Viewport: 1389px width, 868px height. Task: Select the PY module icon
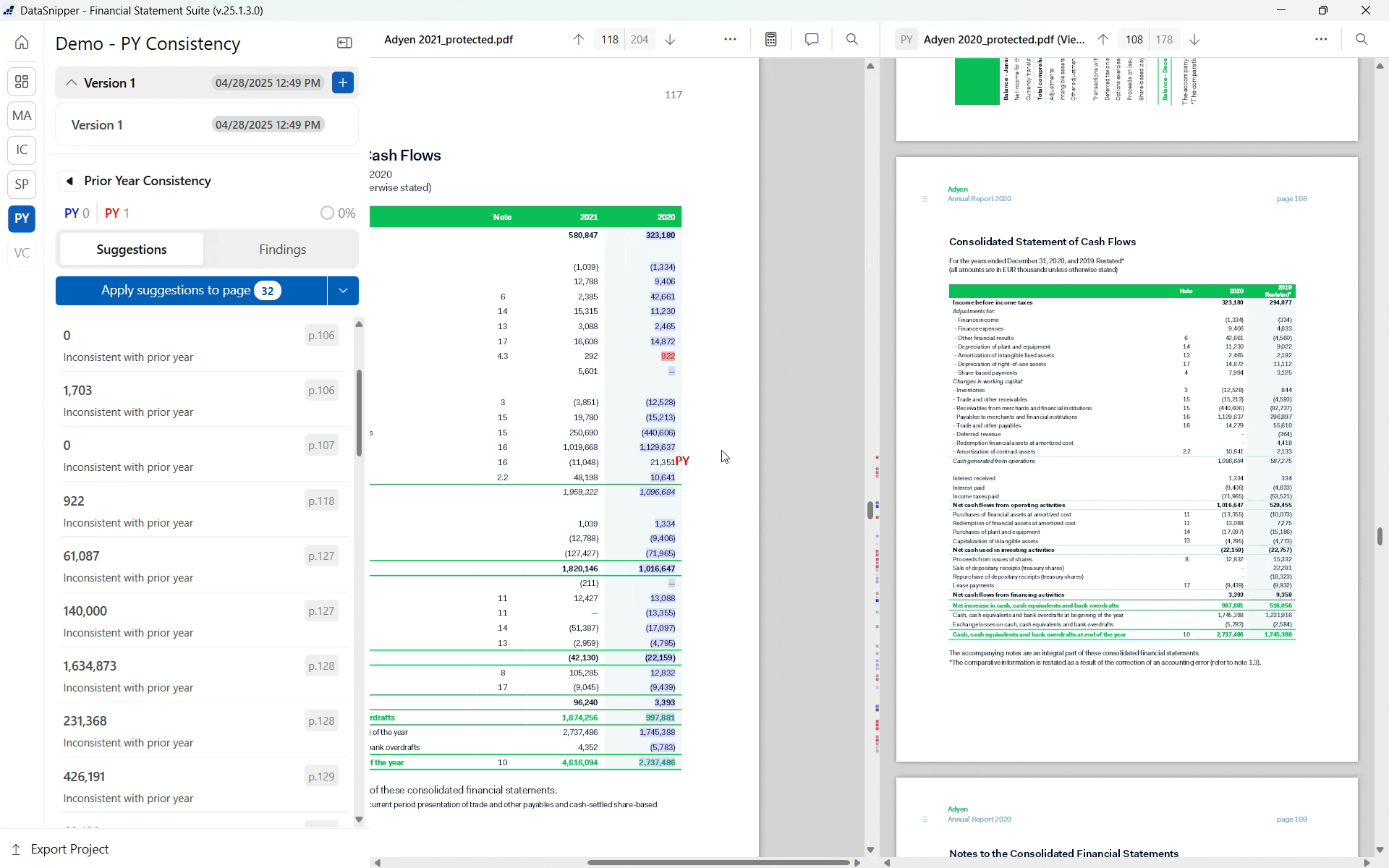click(x=22, y=218)
